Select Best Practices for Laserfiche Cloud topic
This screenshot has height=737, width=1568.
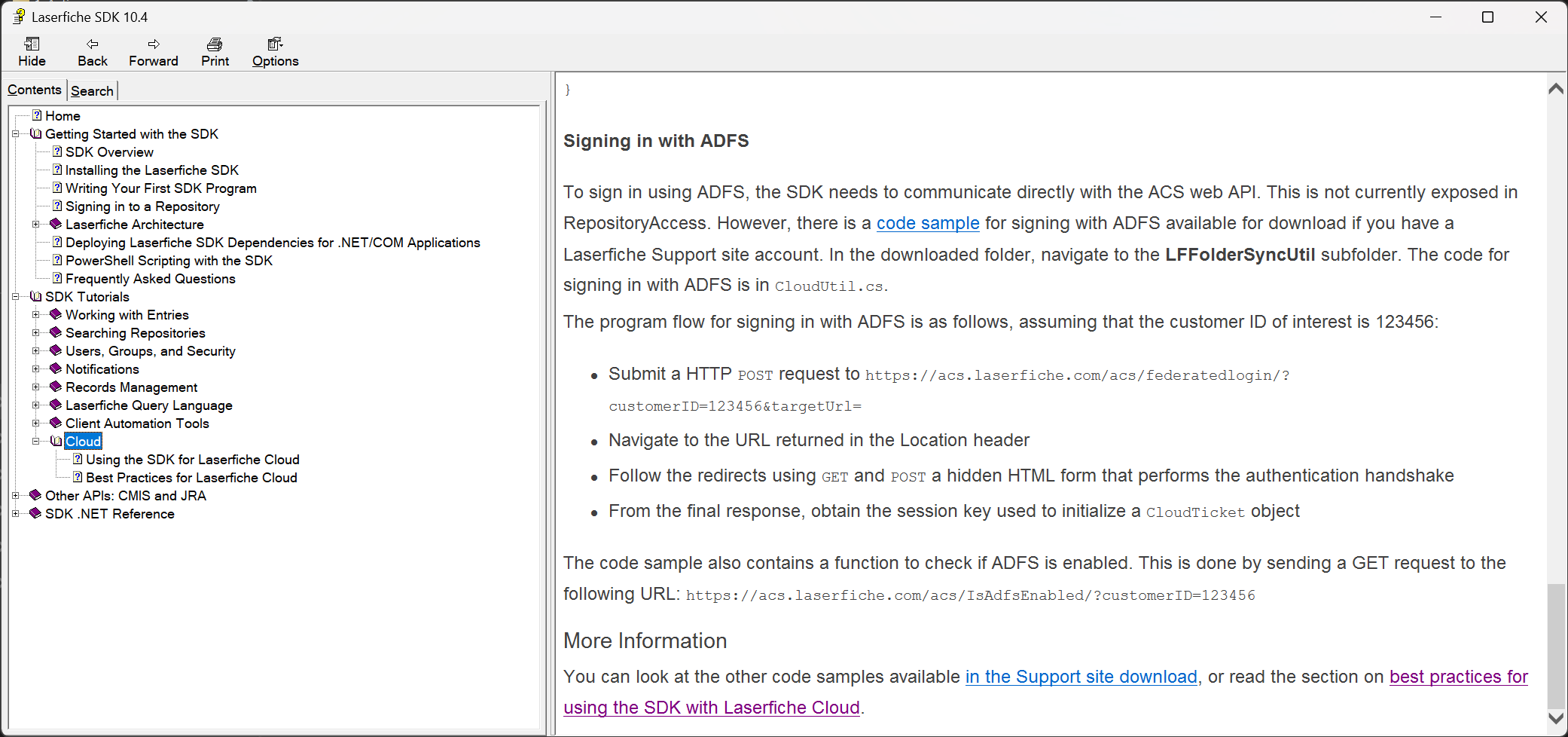[191, 478]
